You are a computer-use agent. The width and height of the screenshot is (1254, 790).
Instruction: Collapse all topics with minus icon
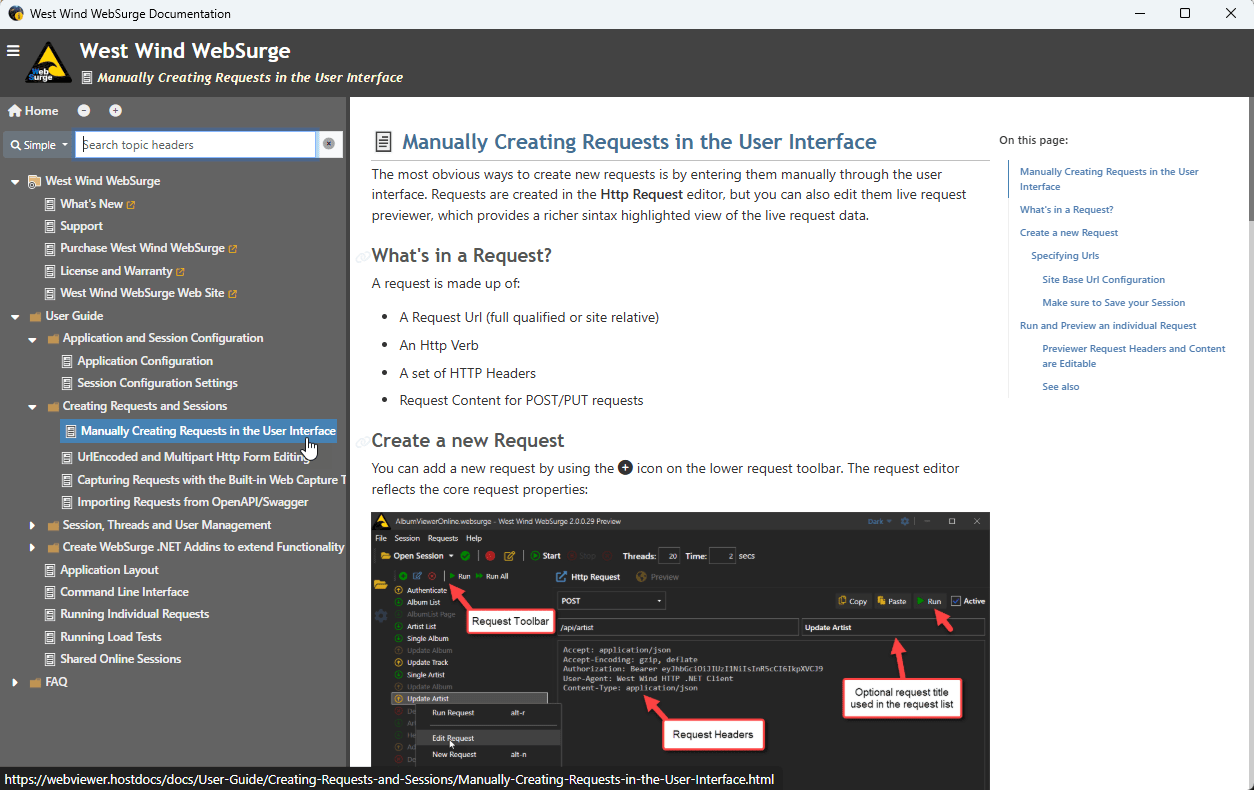pos(84,111)
